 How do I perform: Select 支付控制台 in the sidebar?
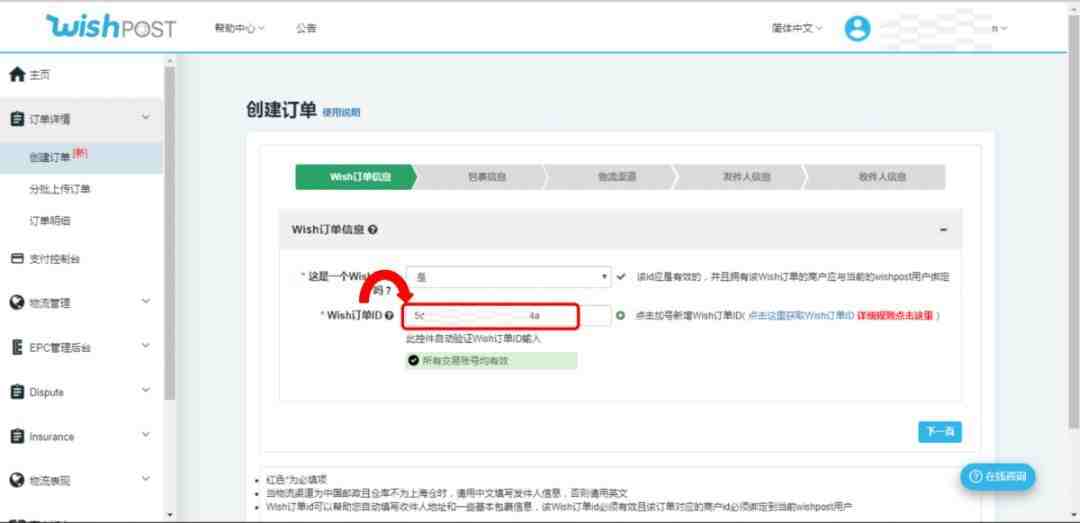tap(54, 259)
